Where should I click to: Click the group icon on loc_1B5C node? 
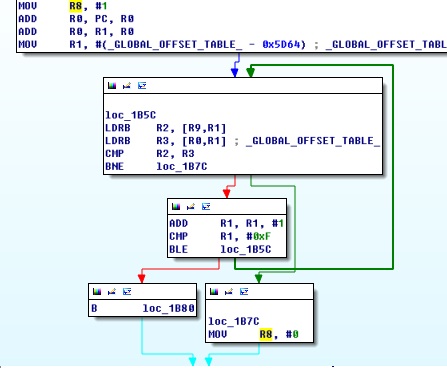tap(142, 86)
